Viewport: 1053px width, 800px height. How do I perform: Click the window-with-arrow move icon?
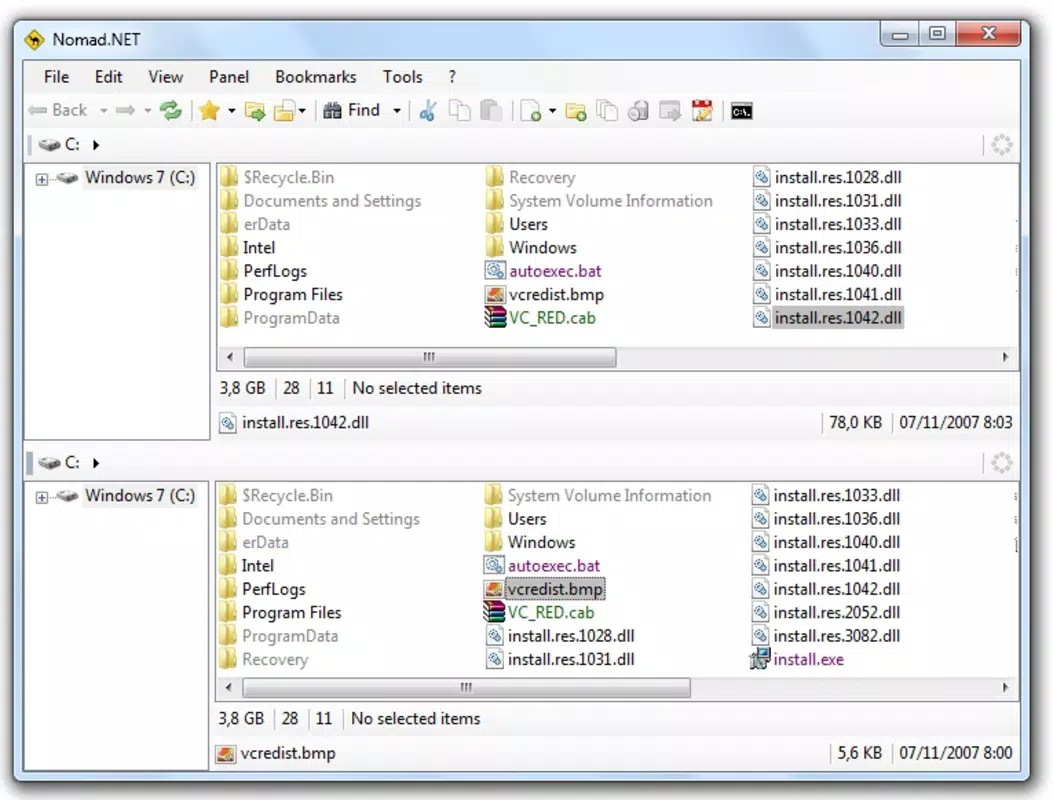(x=670, y=111)
